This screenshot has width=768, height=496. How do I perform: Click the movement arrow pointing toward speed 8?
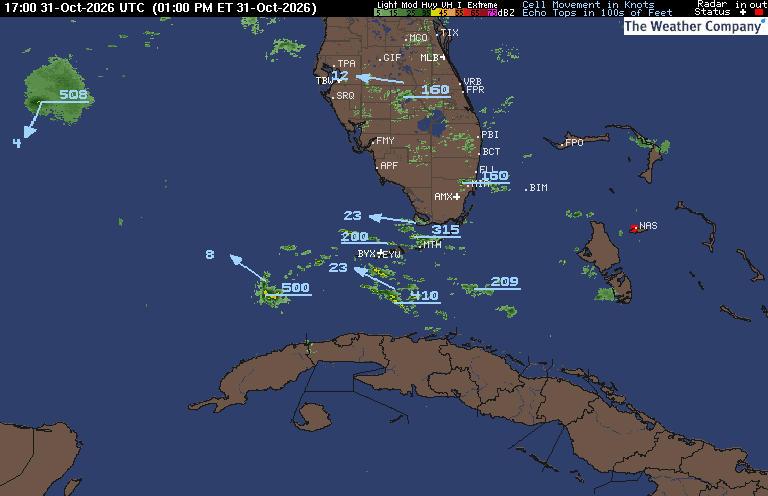[247, 267]
